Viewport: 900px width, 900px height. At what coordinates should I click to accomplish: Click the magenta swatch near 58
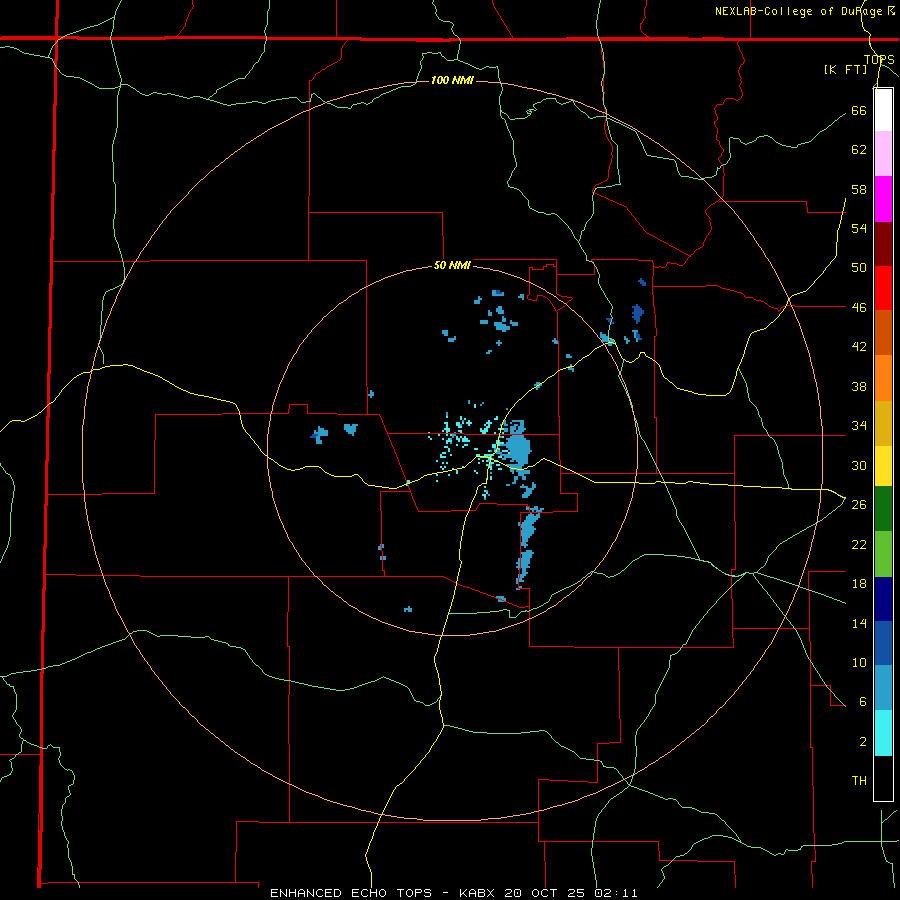883,199
